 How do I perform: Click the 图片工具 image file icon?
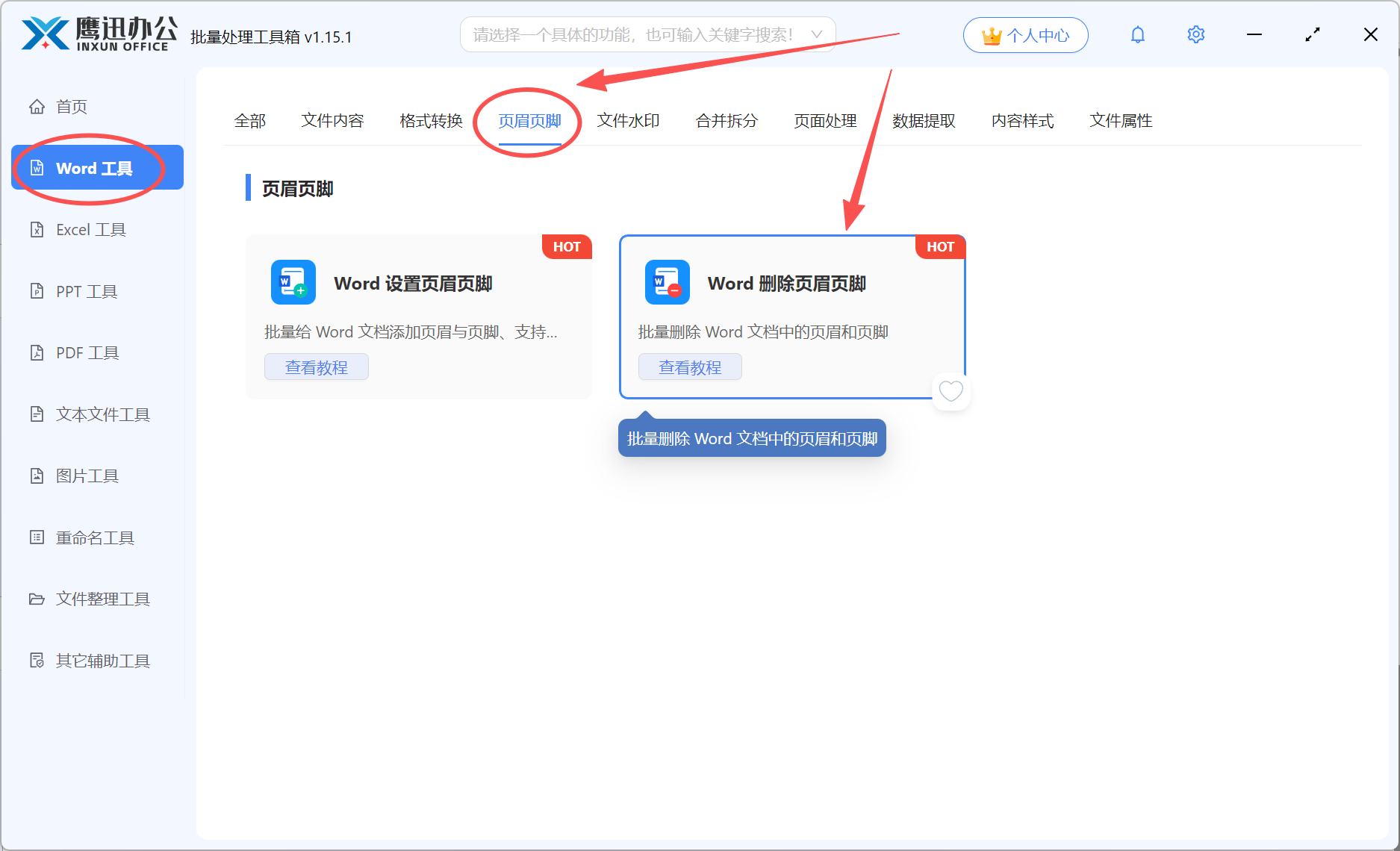pos(37,476)
